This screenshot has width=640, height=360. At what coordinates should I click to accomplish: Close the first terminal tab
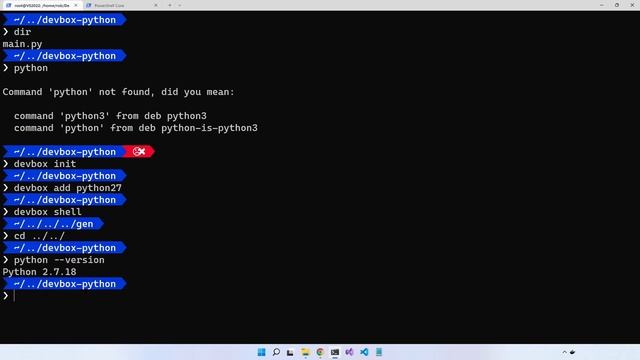click(76, 5)
